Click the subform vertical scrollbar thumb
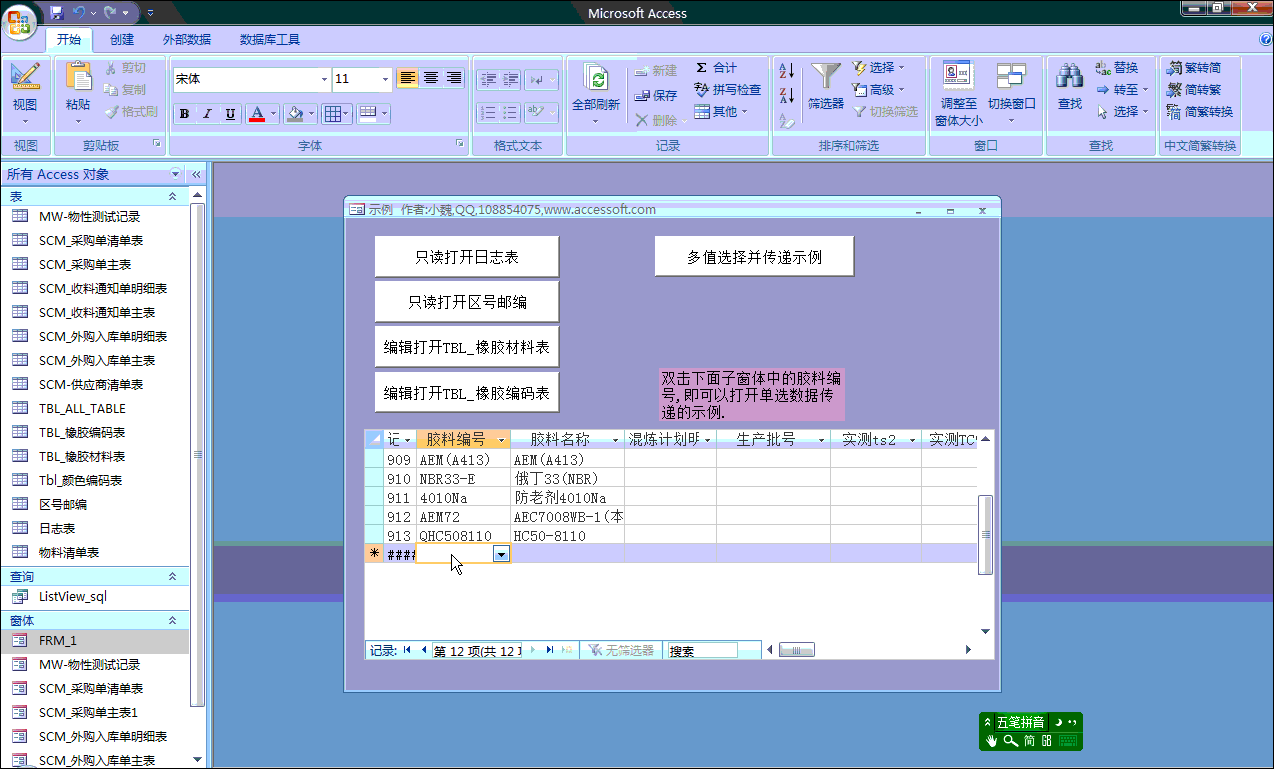 [986, 535]
